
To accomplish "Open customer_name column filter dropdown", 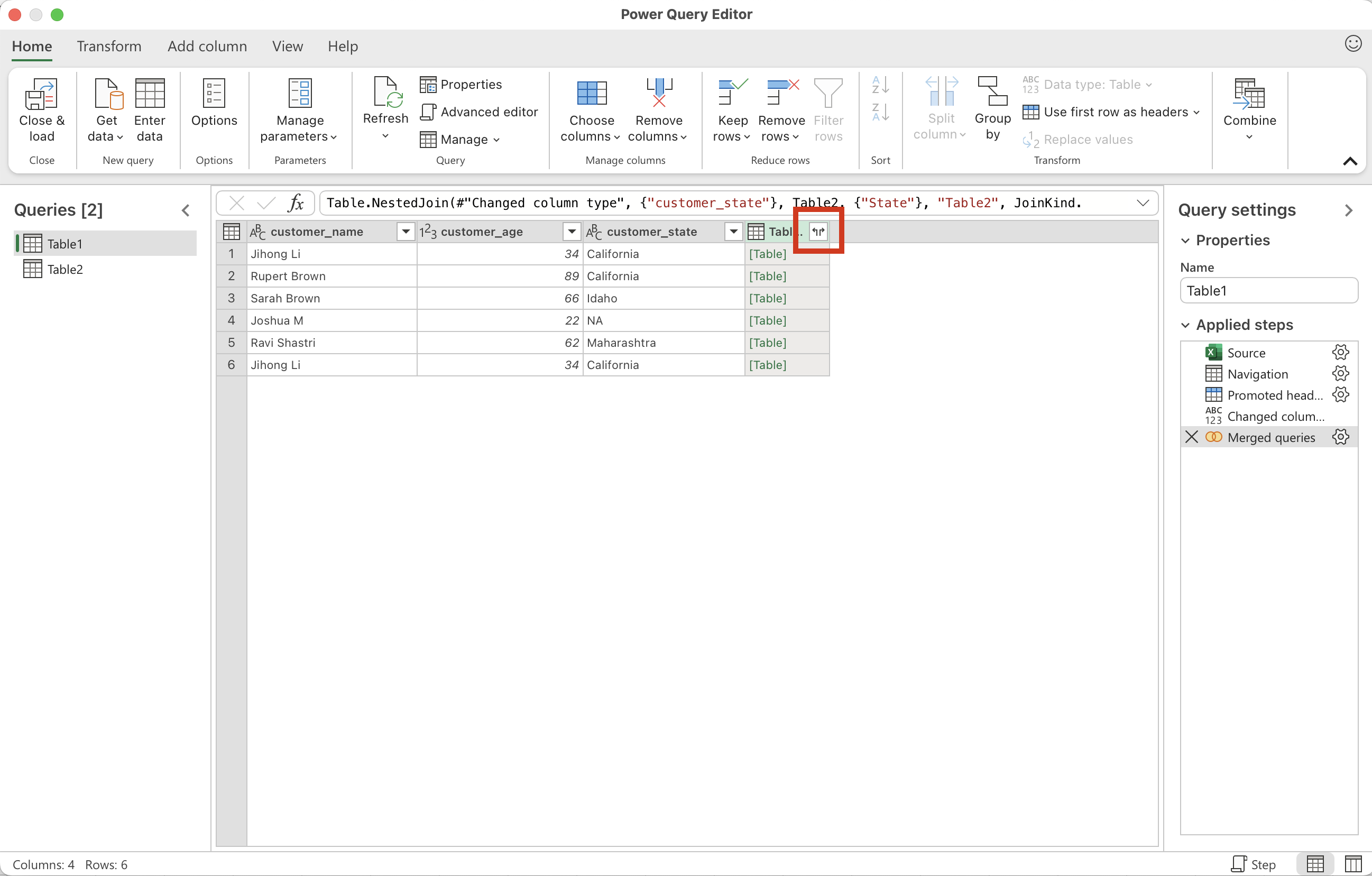I will [405, 231].
